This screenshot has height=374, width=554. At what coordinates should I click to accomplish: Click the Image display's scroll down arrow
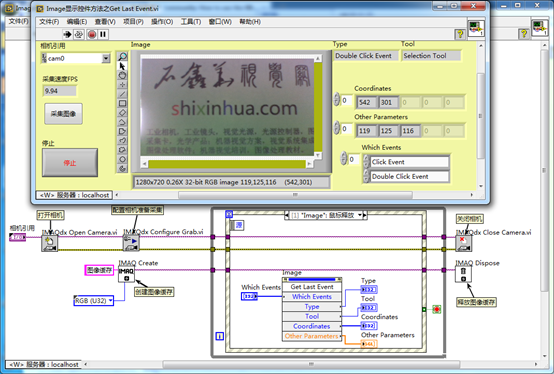click(x=318, y=155)
